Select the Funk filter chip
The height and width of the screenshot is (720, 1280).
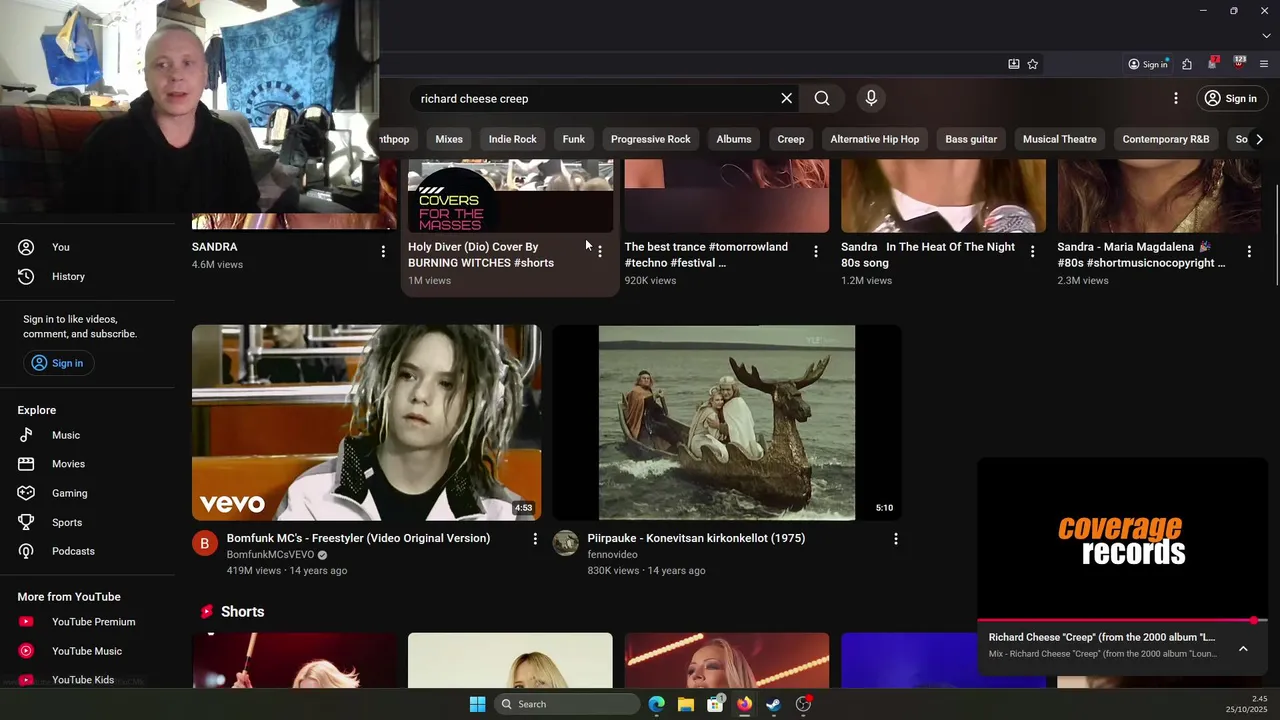tap(574, 139)
